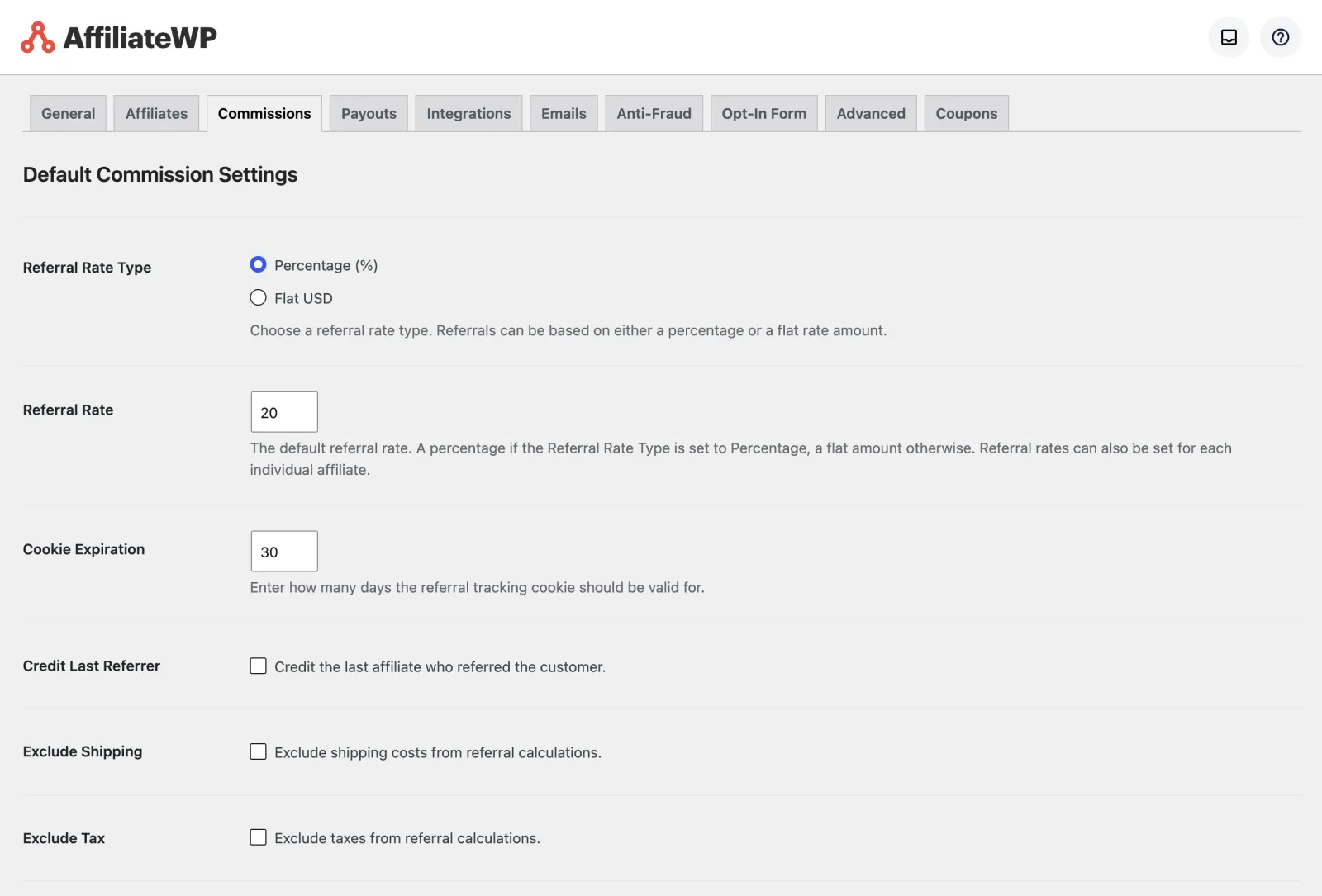Select the Commissions tab
The width and height of the screenshot is (1322, 896).
coord(264,113)
